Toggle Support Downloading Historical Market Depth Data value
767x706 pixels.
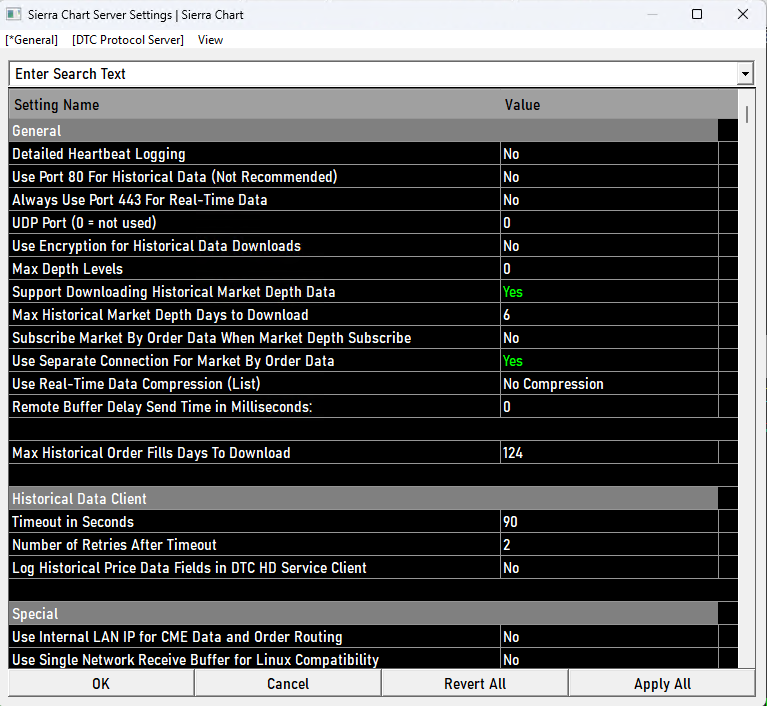tap(609, 292)
